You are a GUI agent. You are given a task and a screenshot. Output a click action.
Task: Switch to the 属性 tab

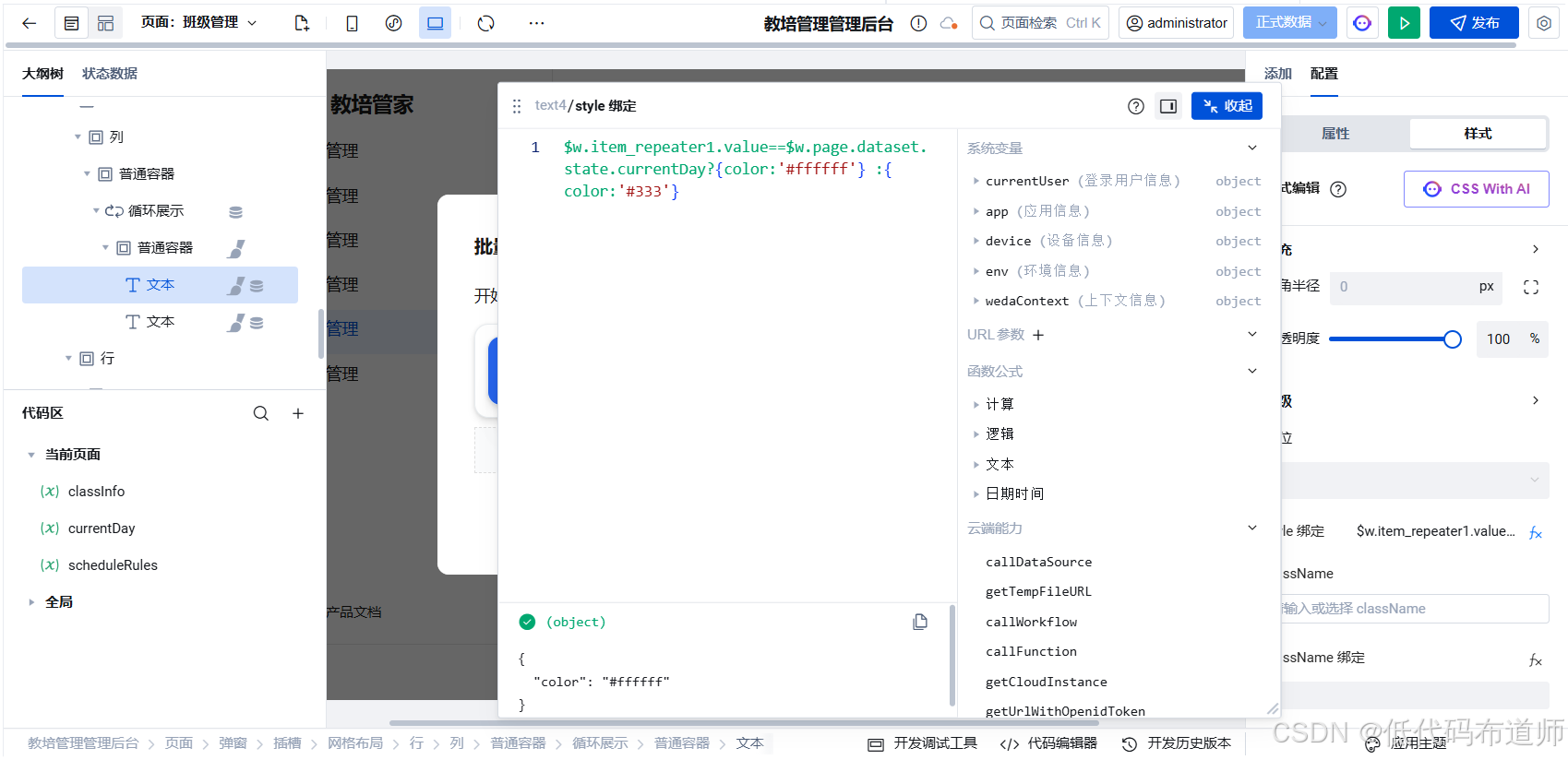[1335, 134]
